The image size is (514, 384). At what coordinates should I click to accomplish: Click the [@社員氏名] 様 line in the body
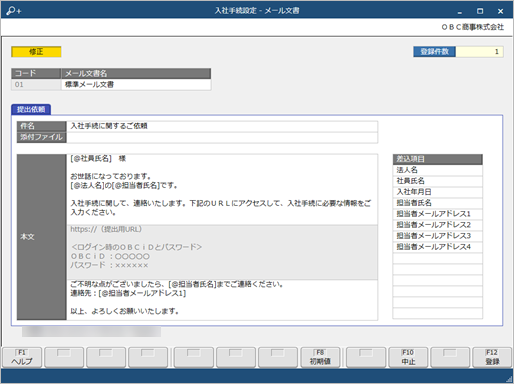pos(98,159)
